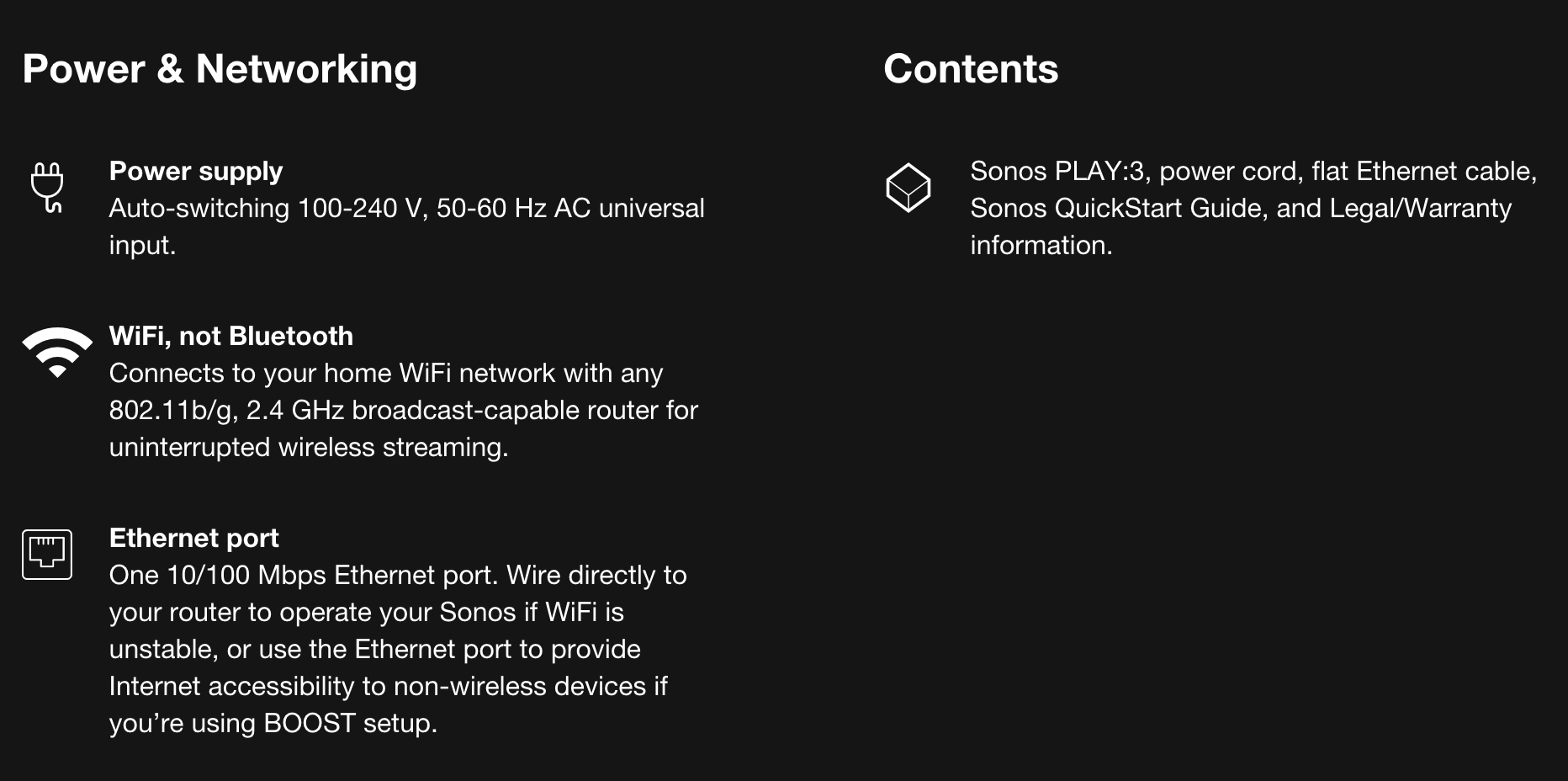Click the word 'BOOST' in Ethernet description
1568x781 pixels.
pos(310,724)
